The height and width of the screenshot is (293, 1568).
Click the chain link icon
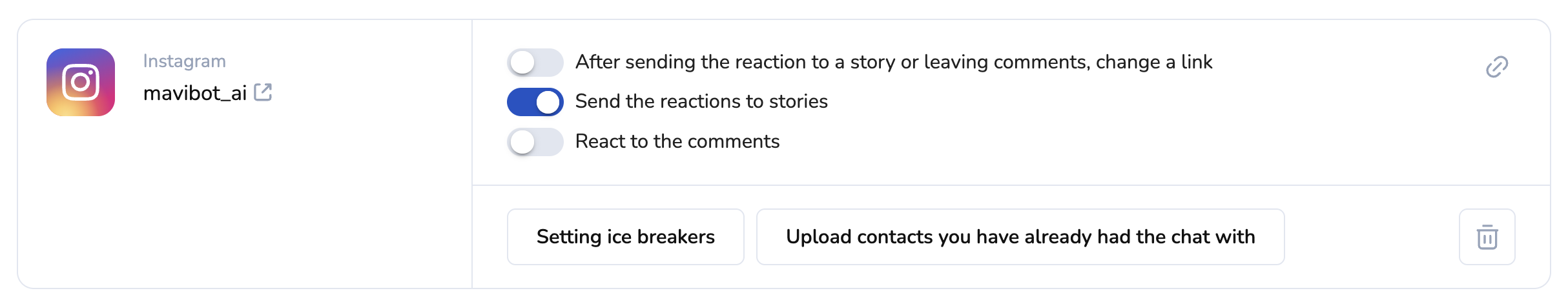tap(1496, 66)
